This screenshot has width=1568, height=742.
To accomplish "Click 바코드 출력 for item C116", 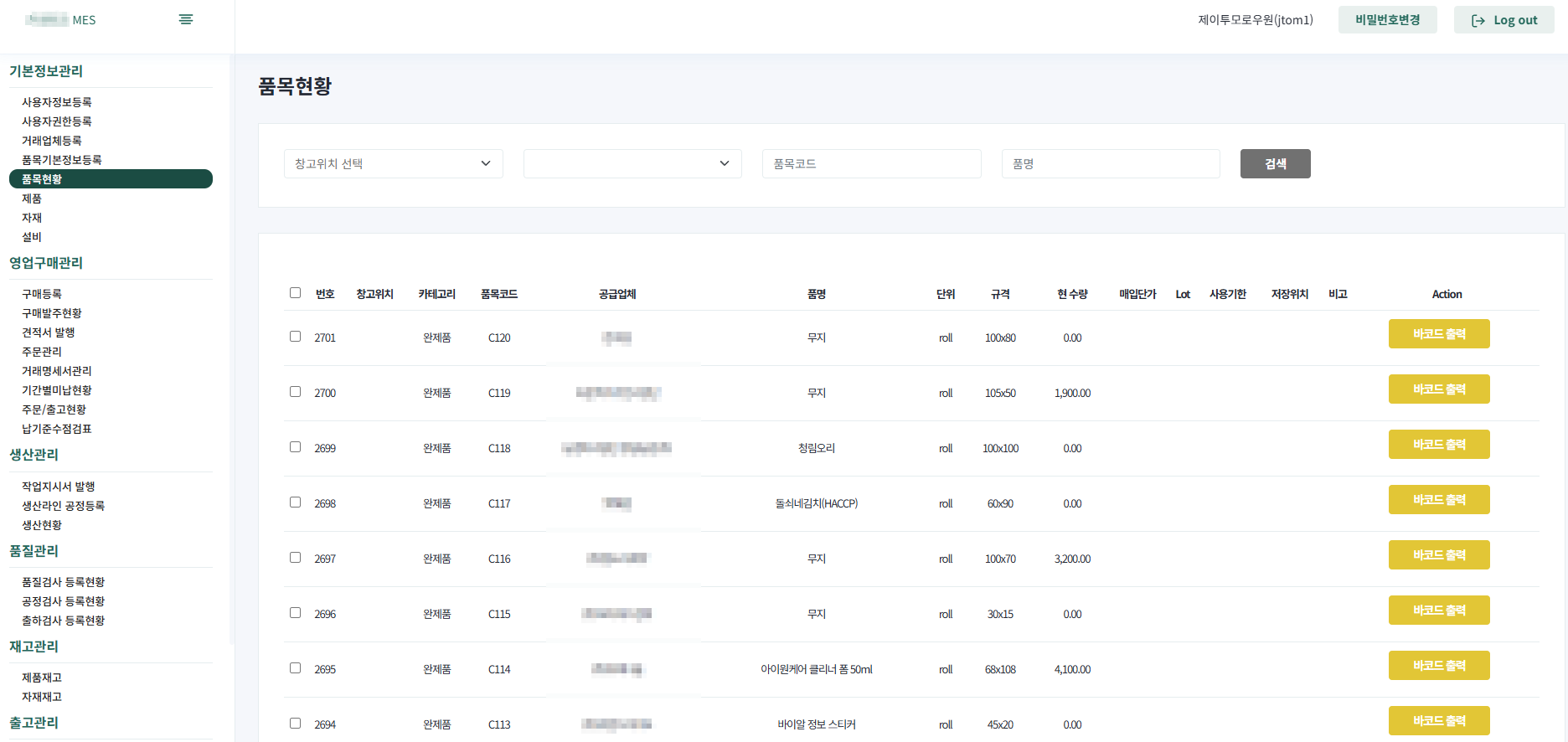I will pos(1438,555).
